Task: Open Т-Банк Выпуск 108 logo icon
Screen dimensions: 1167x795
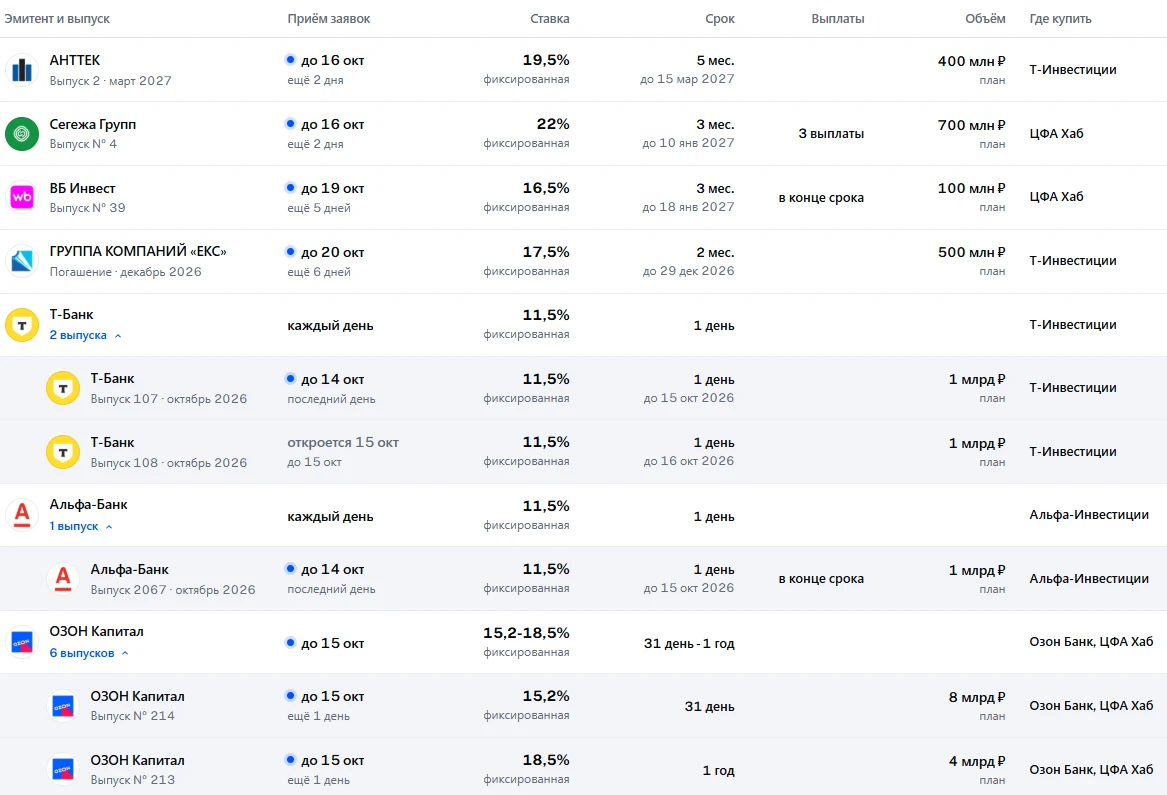Action: 63,453
